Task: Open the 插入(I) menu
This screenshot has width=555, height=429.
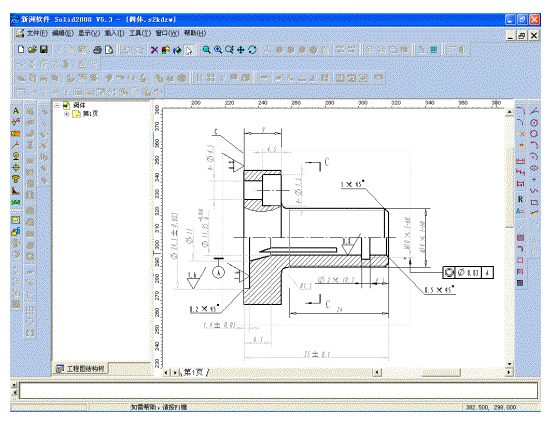Action: click(x=114, y=33)
